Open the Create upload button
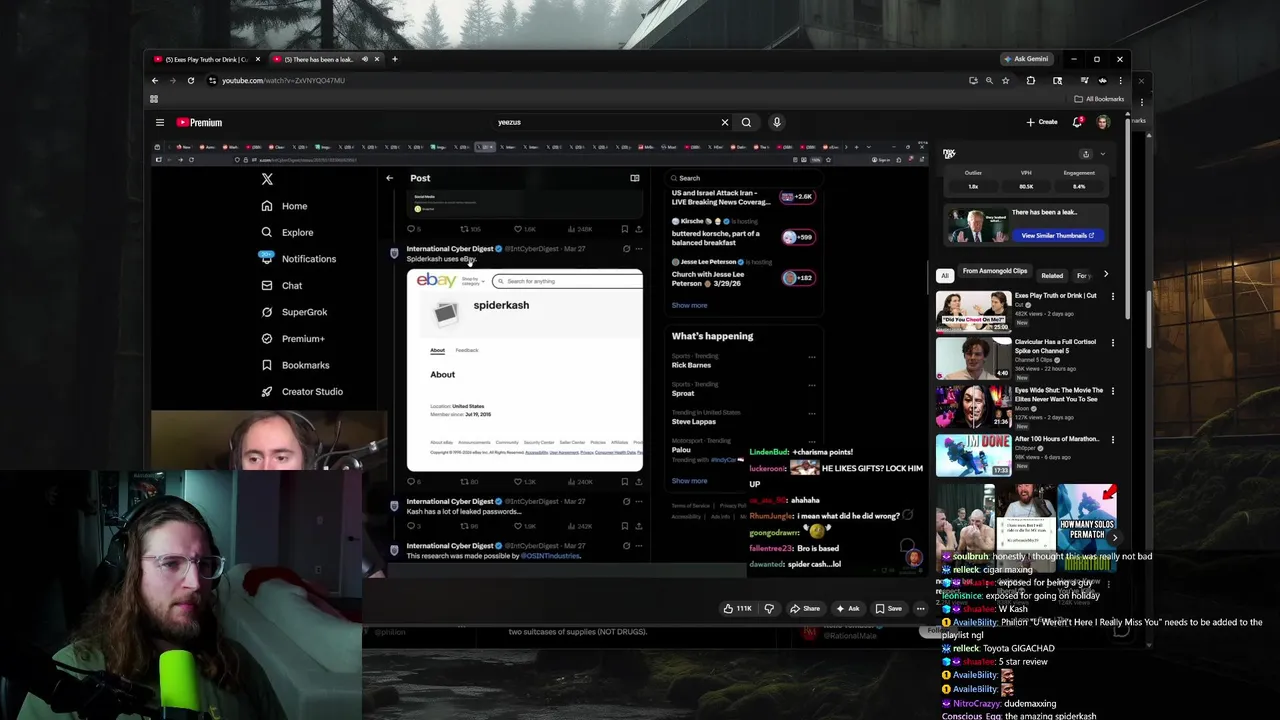The image size is (1280, 720). tap(1042, 122)
